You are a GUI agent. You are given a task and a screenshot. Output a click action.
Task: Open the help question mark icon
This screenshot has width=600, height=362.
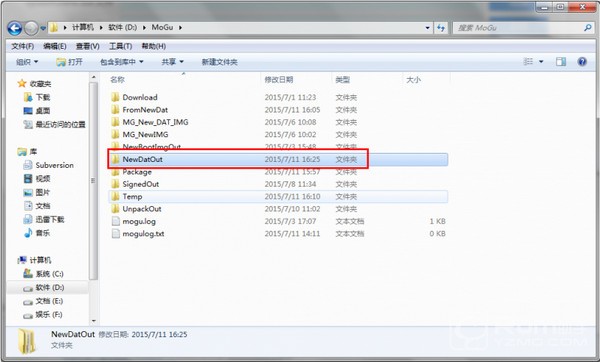point(582,62)
